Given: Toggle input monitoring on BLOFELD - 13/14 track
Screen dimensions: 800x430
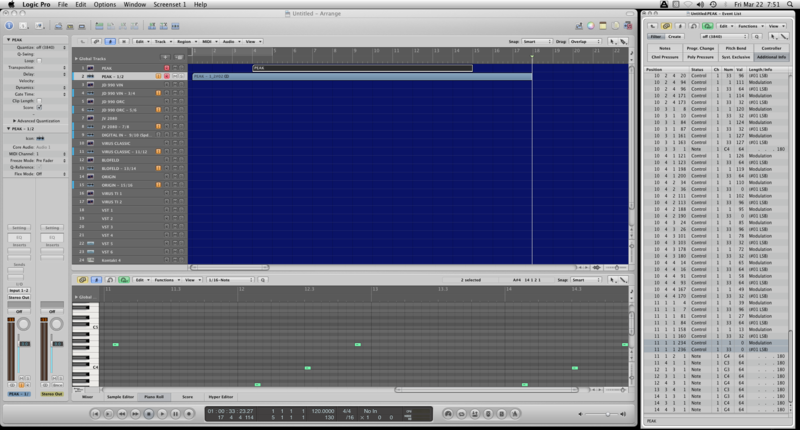Looking at the screenshot, I should point(158,168).
